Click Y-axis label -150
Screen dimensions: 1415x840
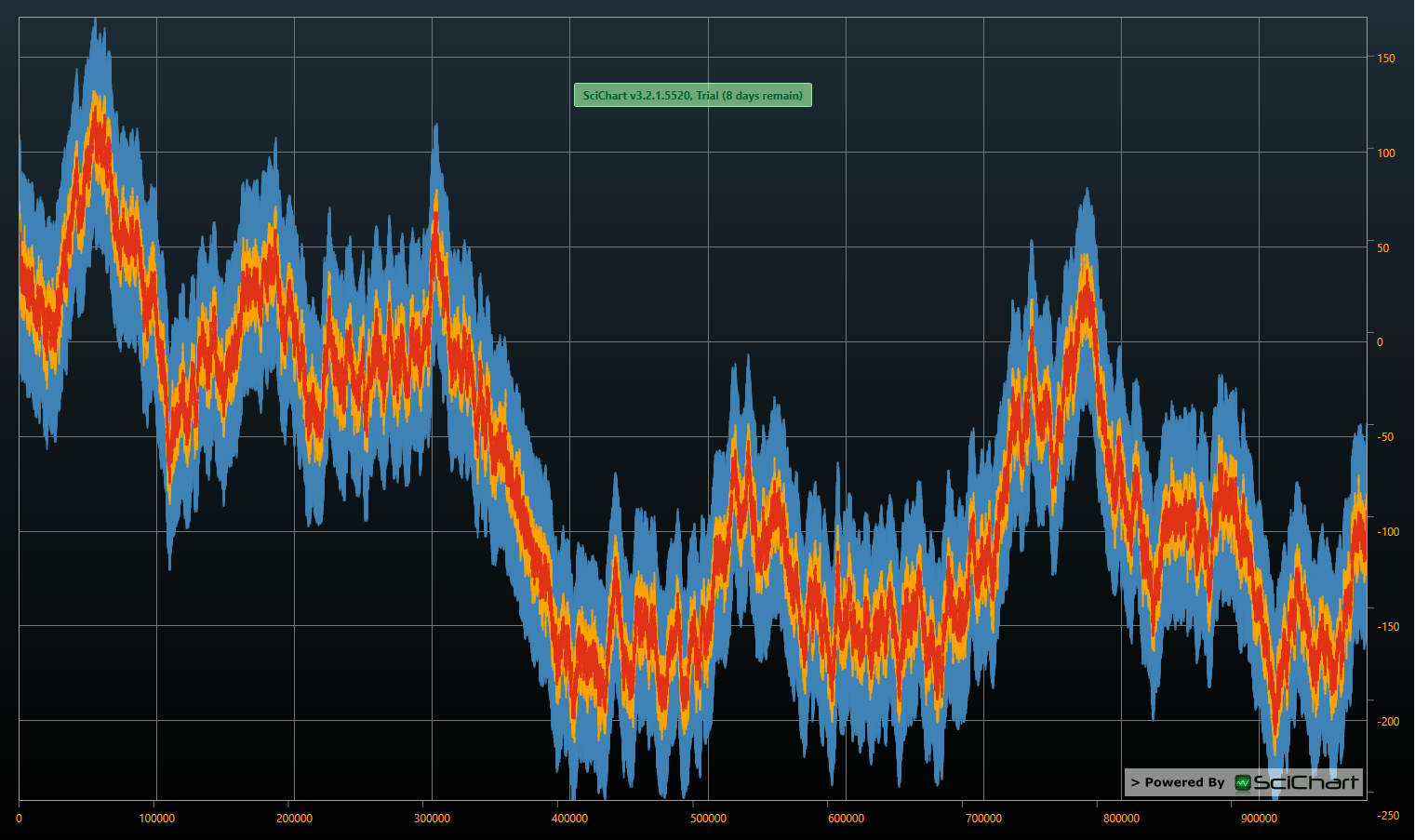click(x=1388, y=627)
